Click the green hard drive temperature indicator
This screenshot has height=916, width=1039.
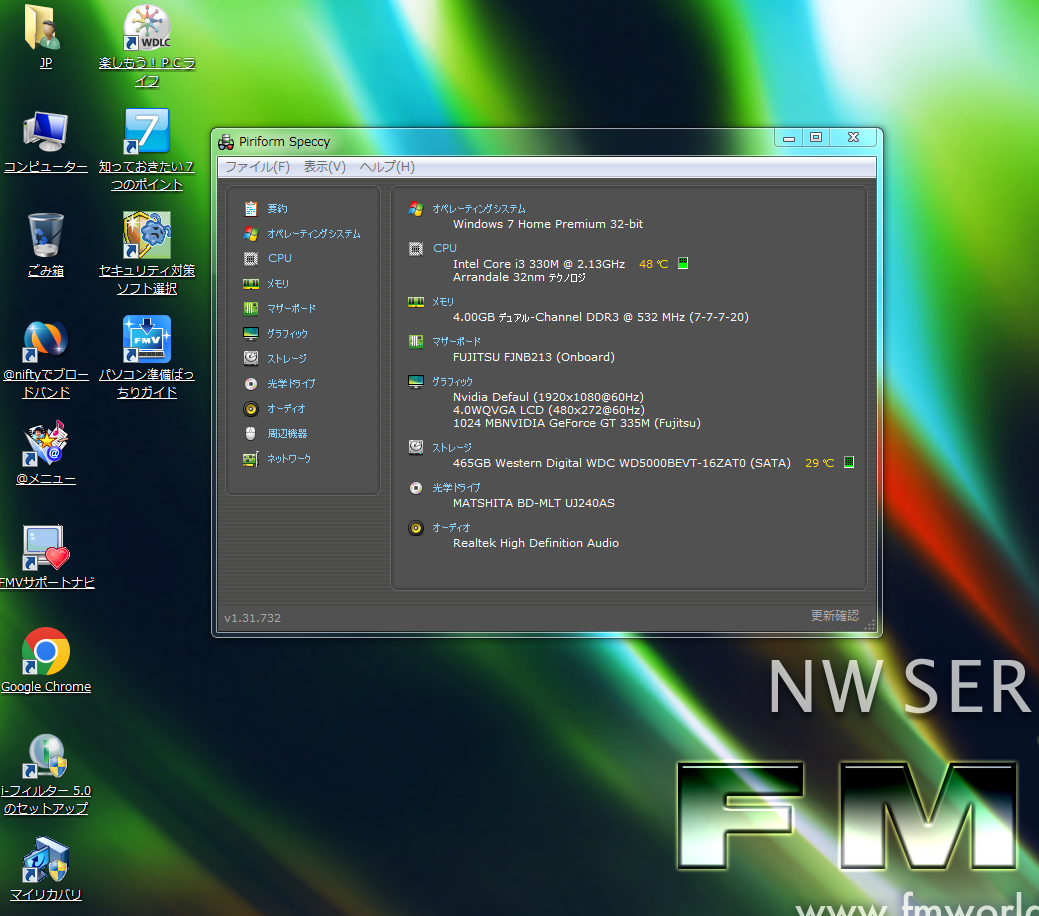click(849, 462)
